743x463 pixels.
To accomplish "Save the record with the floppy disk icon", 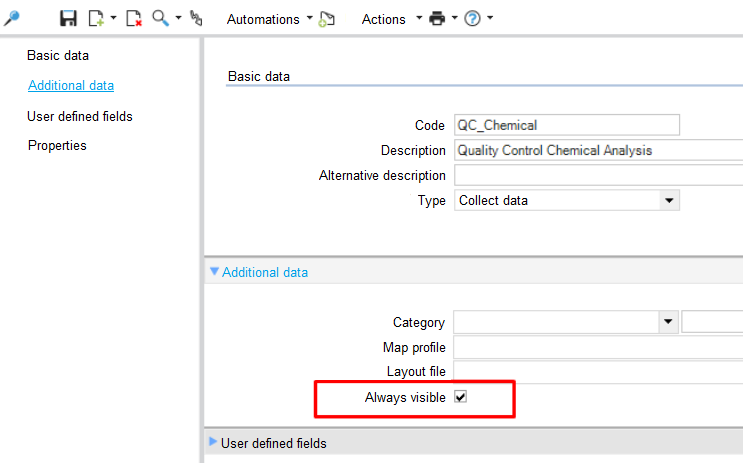I will 68,18.
